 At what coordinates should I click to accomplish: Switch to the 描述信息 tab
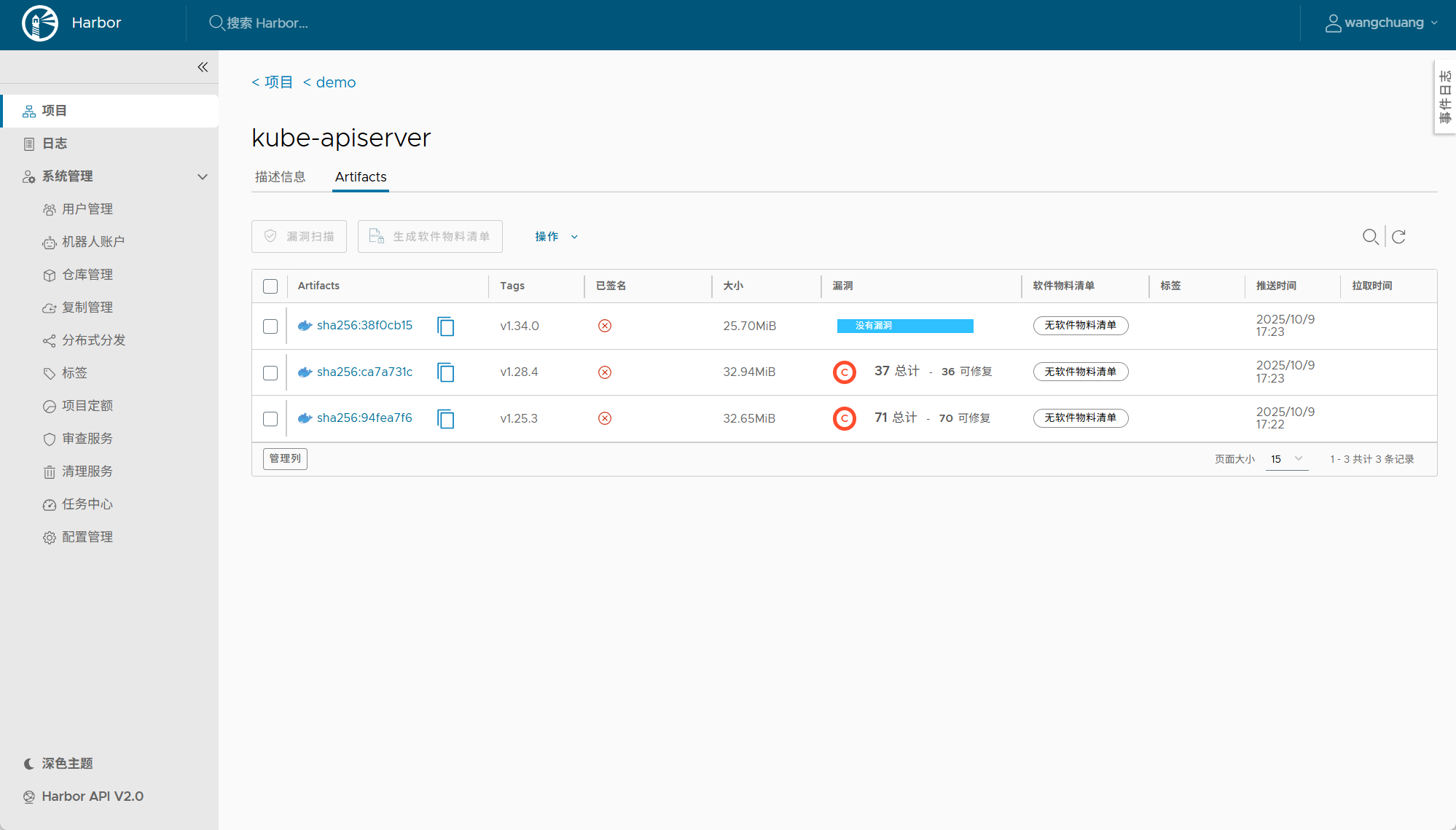[281, 177]
